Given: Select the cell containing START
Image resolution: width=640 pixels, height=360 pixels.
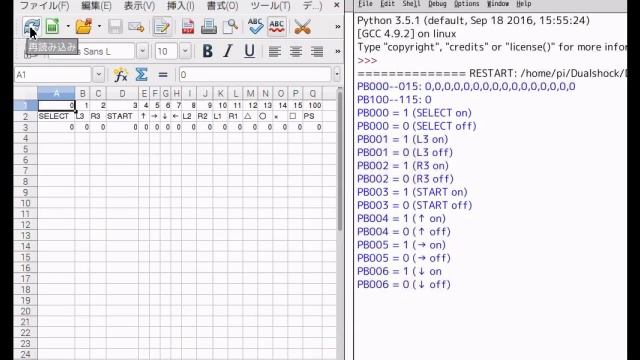Looking at the screenshot, I should [x=122, y=116].
